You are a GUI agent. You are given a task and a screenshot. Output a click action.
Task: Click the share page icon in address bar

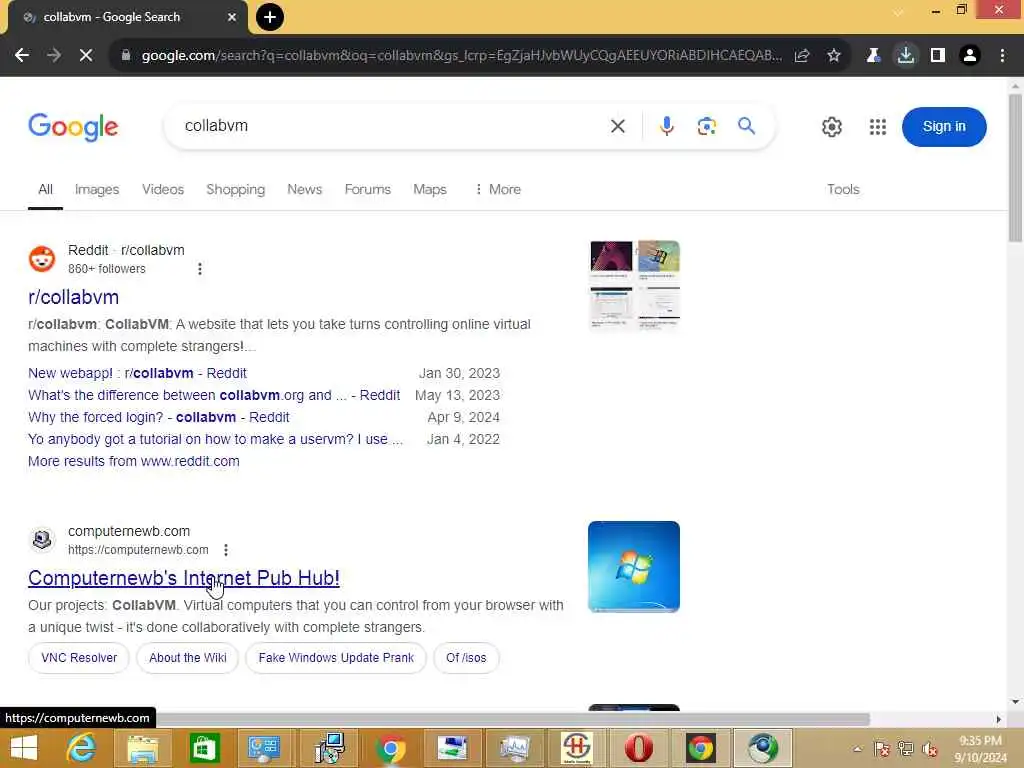[x=802, y=56]
